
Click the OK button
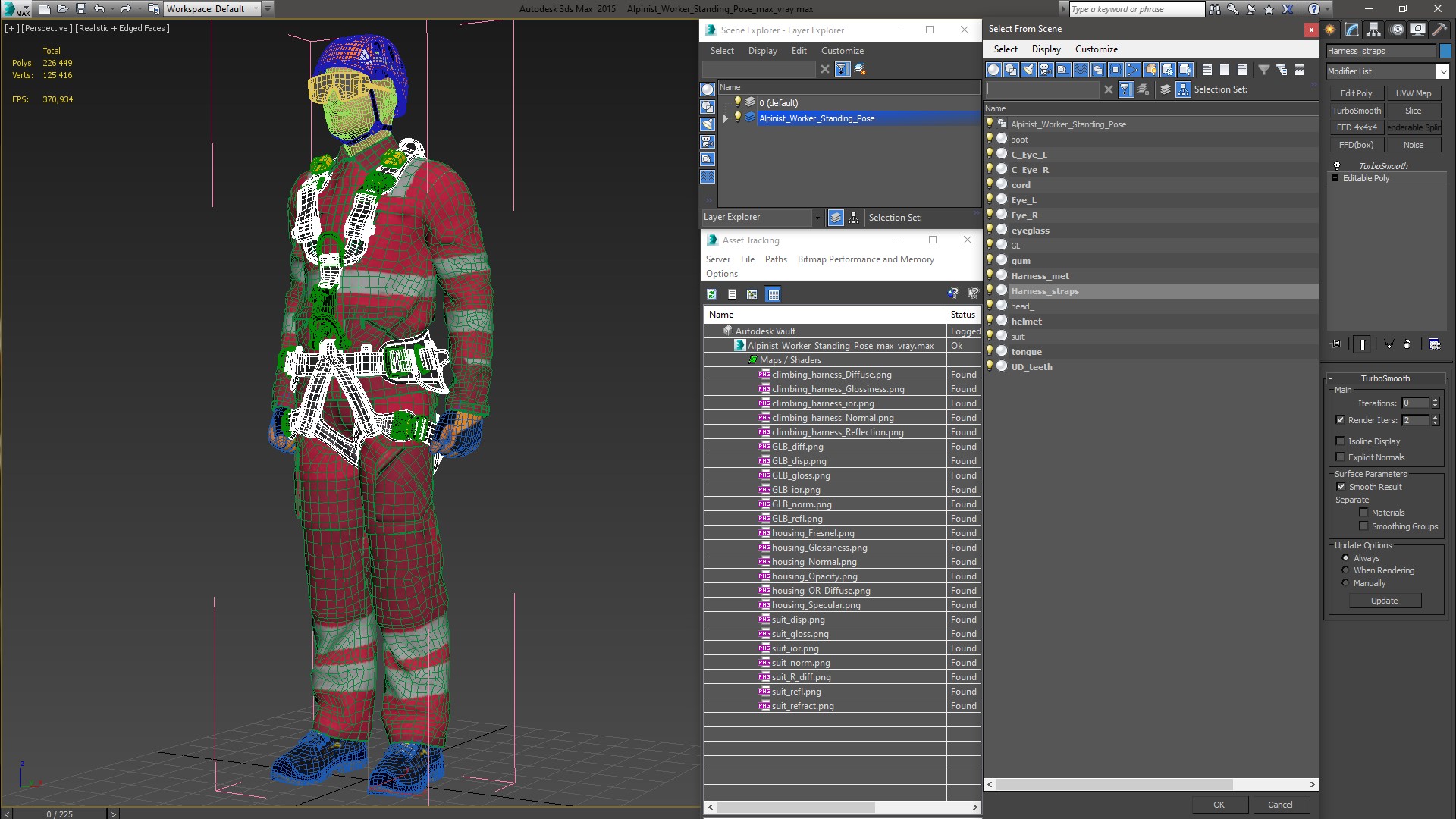(1219, 805)
